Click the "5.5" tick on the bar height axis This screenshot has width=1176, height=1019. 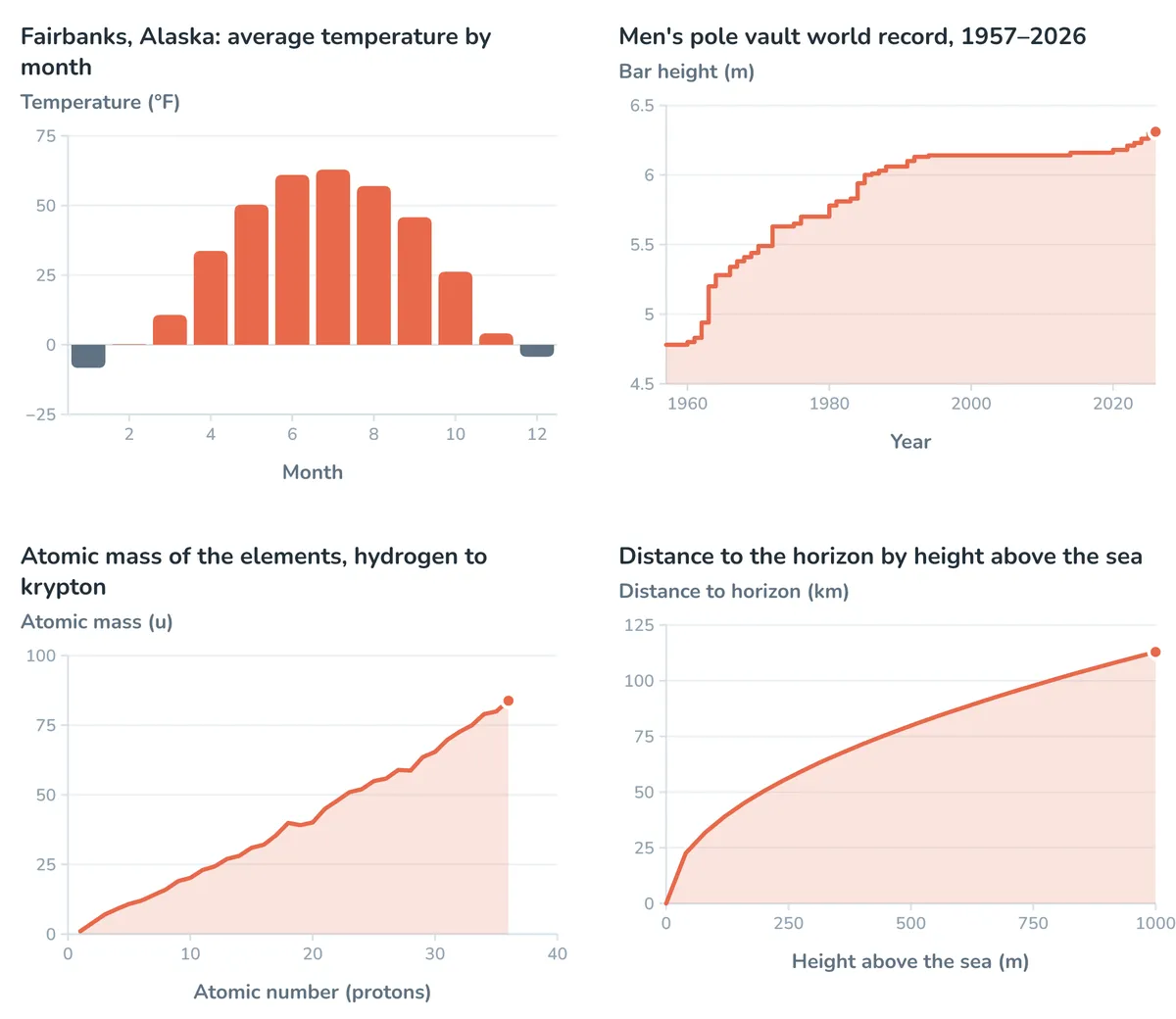click(x=642, y=245)
